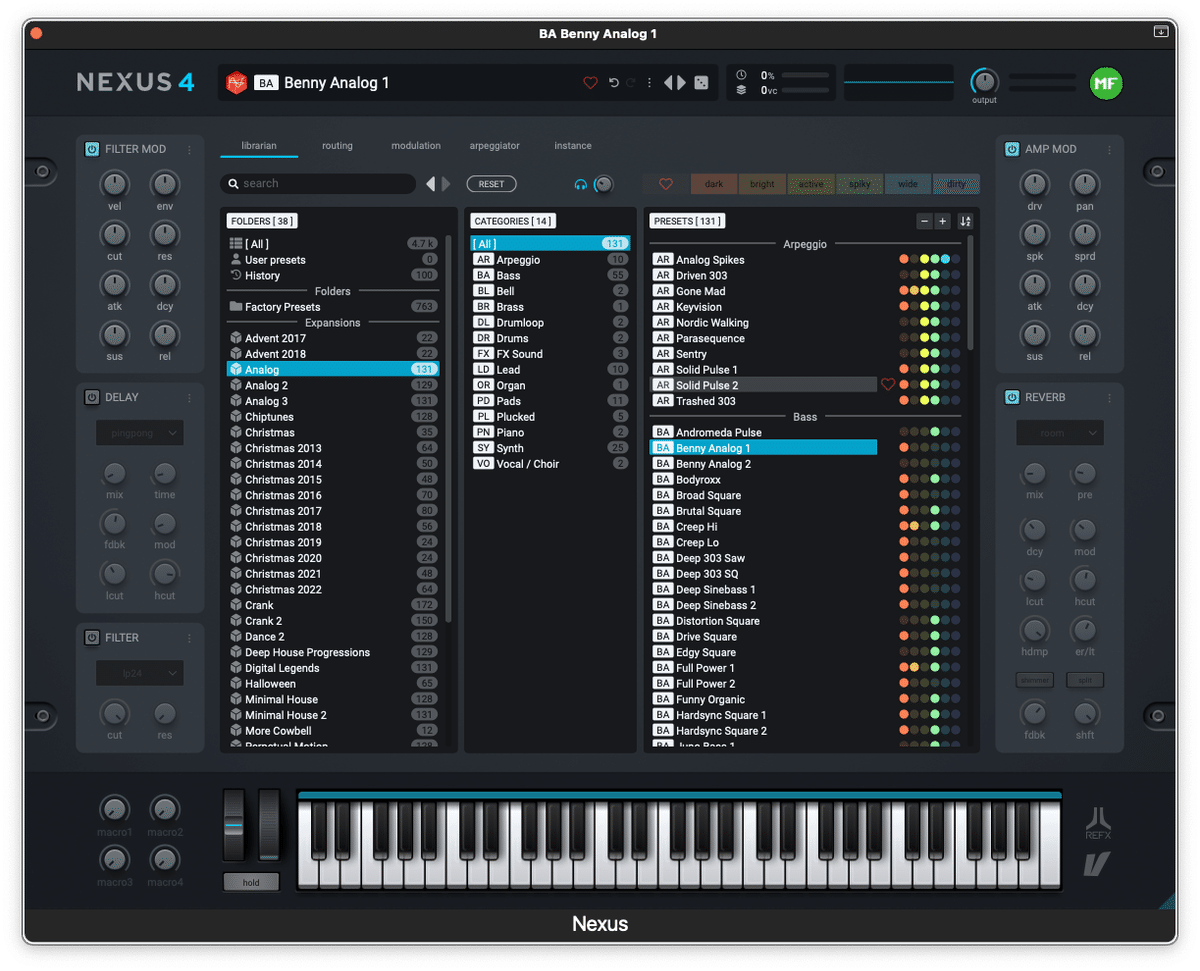Click the favorite heart icon in preset header
This screenshot has height=971, width=1200.
590,83
